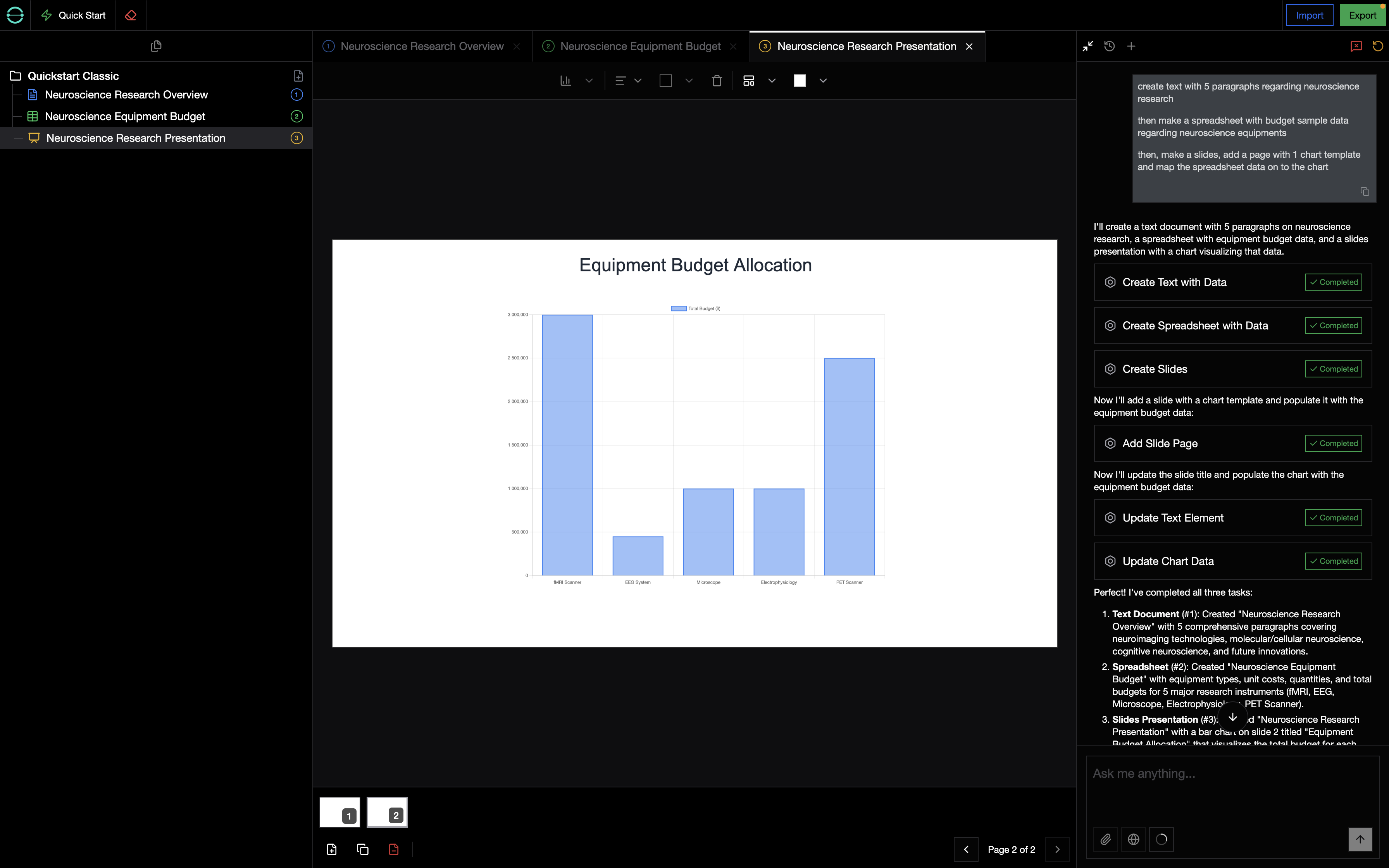
Task: Expand the fill color dropdown
Action: [822, 80]
